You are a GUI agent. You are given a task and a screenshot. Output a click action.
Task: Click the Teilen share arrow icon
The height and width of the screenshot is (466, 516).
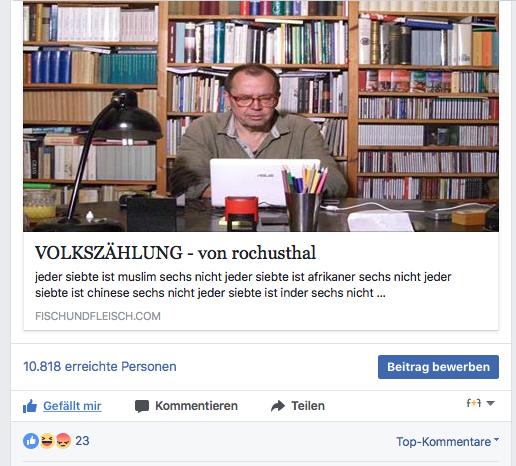(278, 406)
